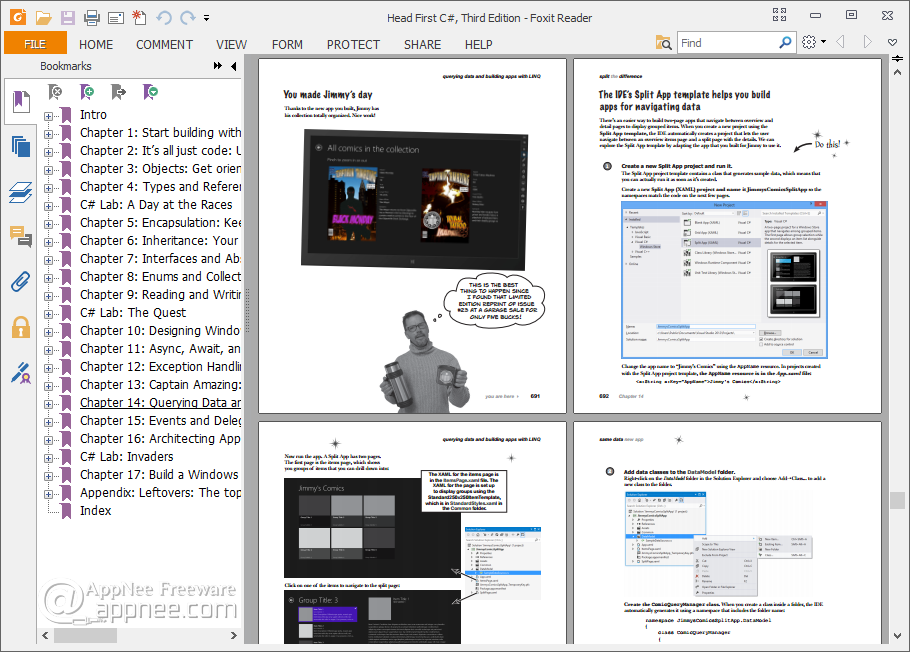Click the Open folder icon in quick access toolbar
This screenshot has width=910, height=652.
point(44,18)
